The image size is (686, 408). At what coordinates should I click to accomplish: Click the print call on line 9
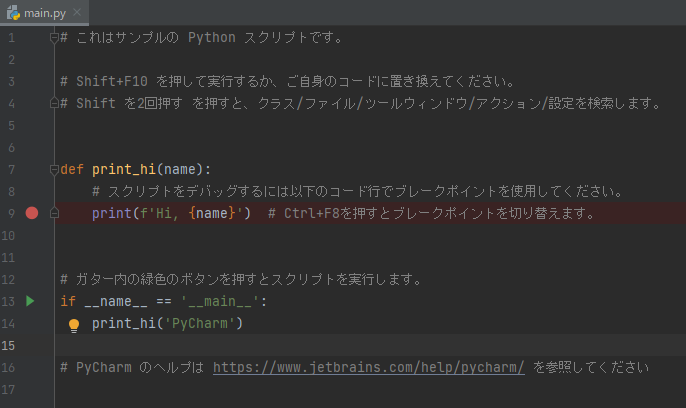point(112,213)
